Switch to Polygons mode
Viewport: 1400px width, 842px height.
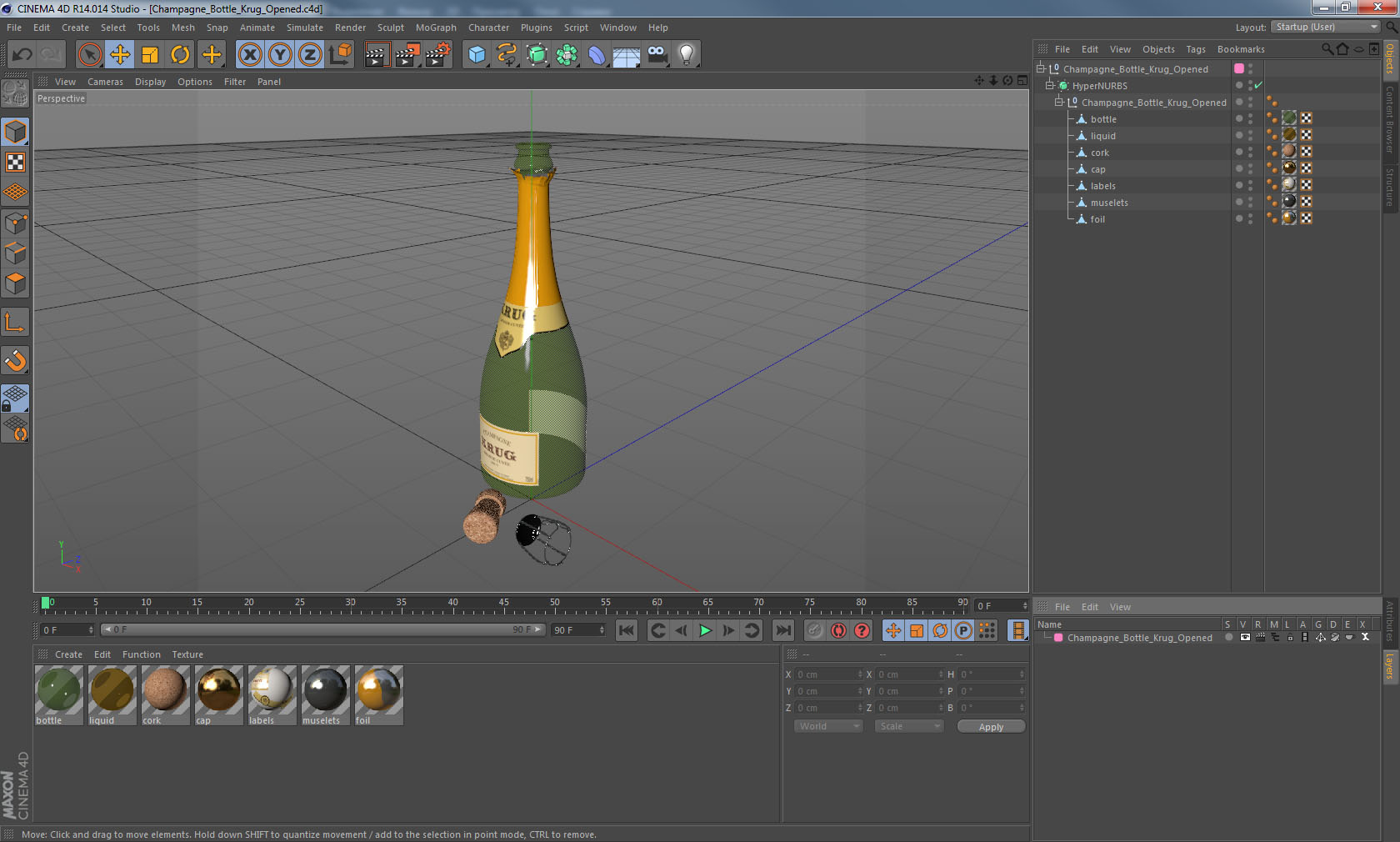point(16,283)
